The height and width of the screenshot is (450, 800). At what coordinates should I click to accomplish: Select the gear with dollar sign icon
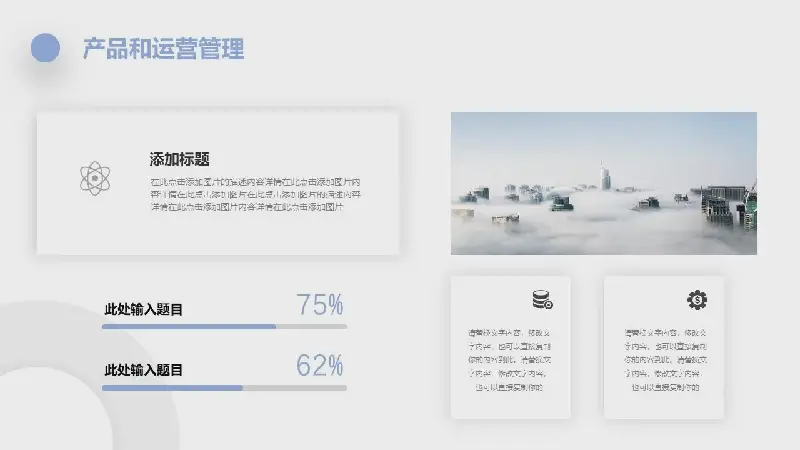pyautogui.click(x=697, y=299)
